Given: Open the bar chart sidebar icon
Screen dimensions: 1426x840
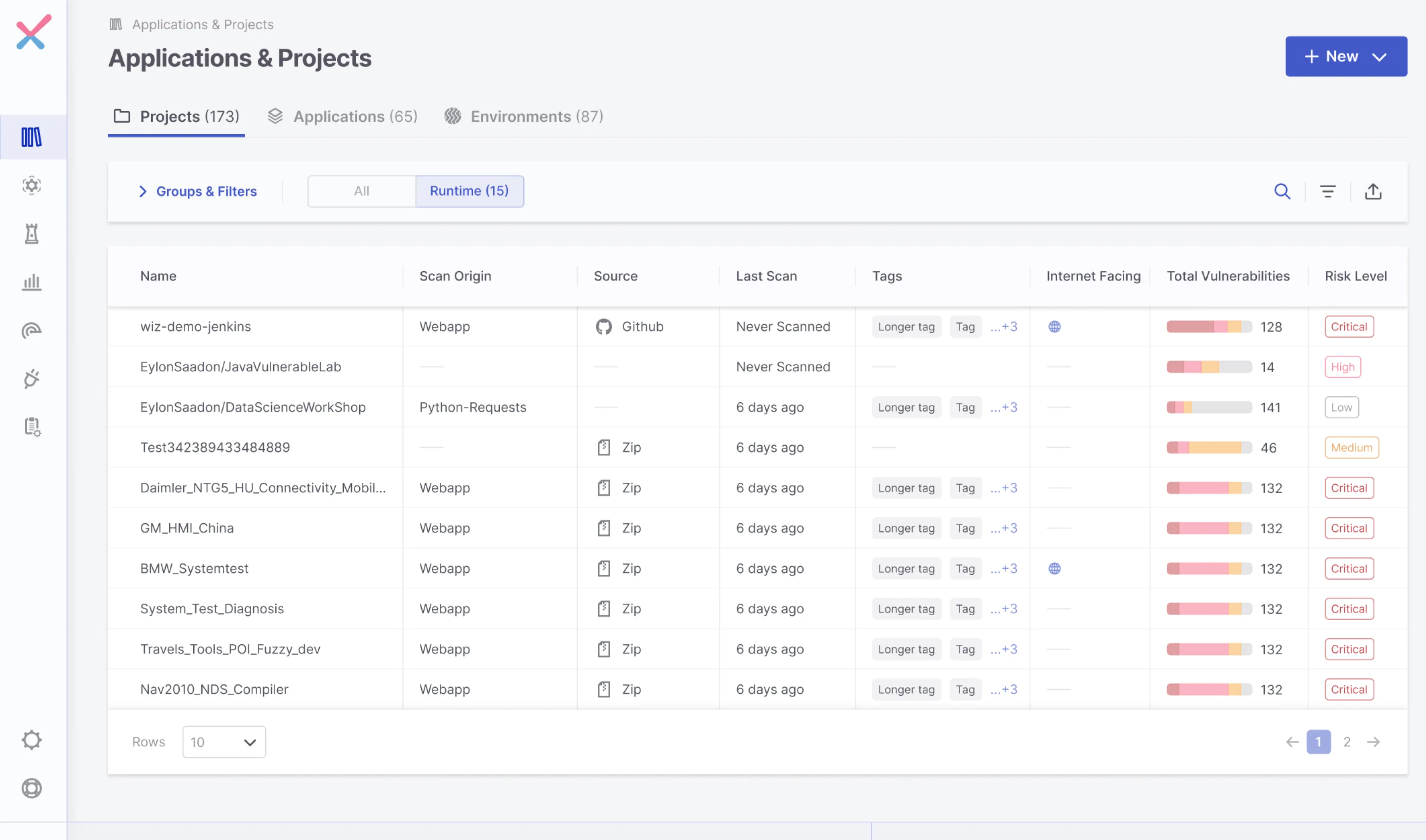Looking at the screenshot, I should coord(32,282).
